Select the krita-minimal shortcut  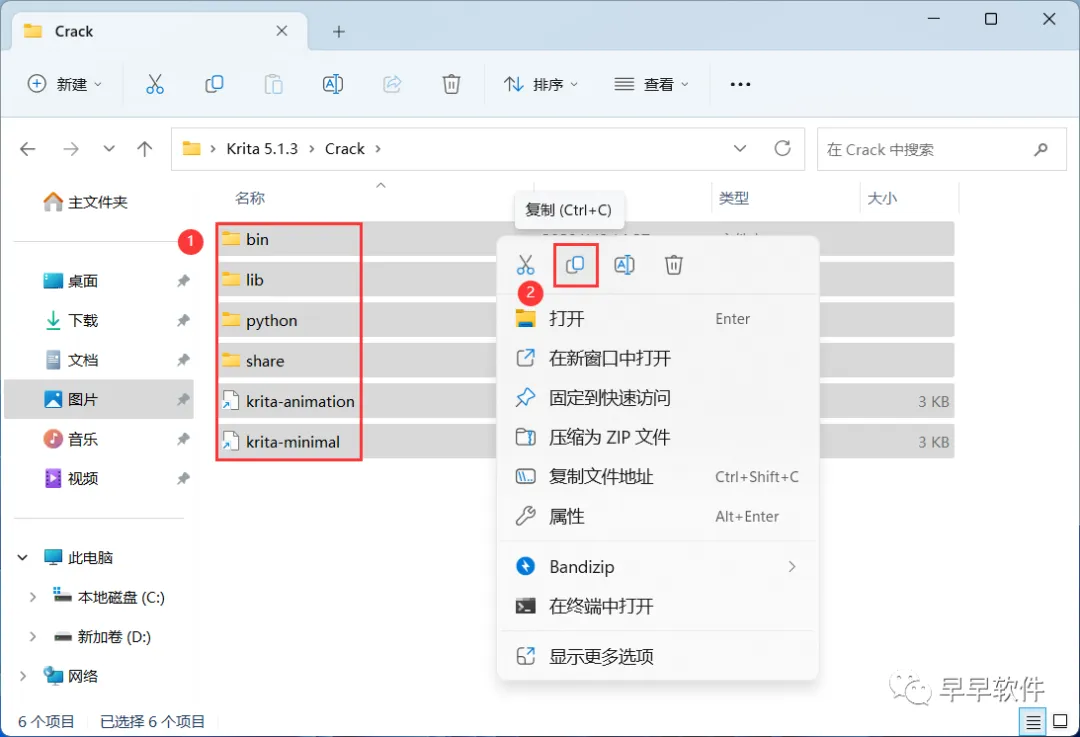pos(292,442)
